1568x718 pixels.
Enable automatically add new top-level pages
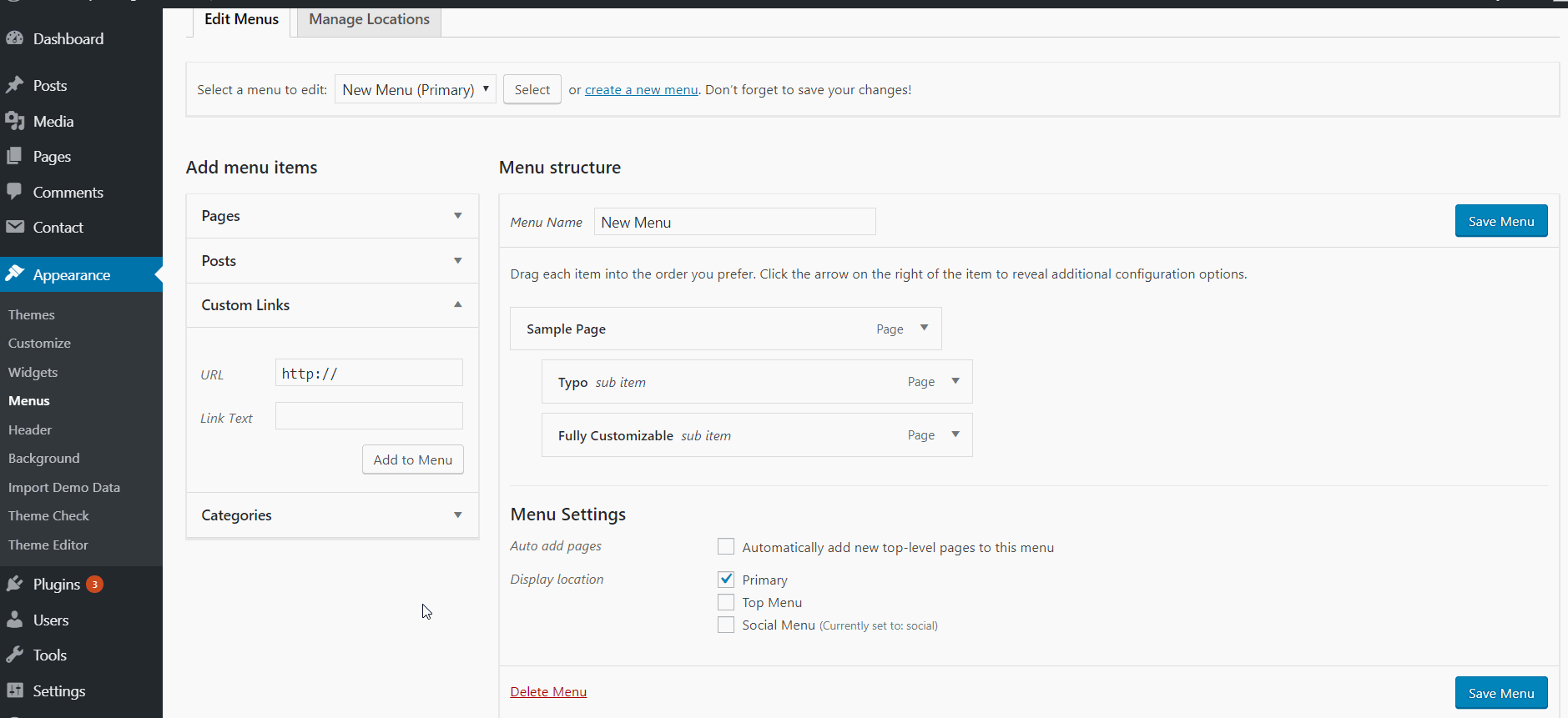coord(726,546)
